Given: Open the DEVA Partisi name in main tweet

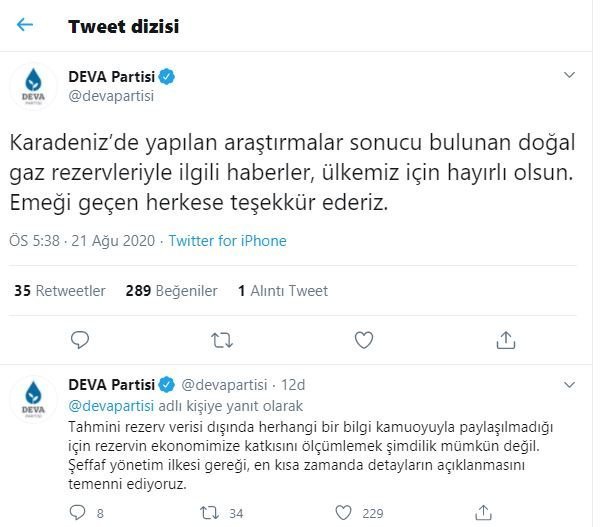Looking at the screenshot, I should pos(112,76).
